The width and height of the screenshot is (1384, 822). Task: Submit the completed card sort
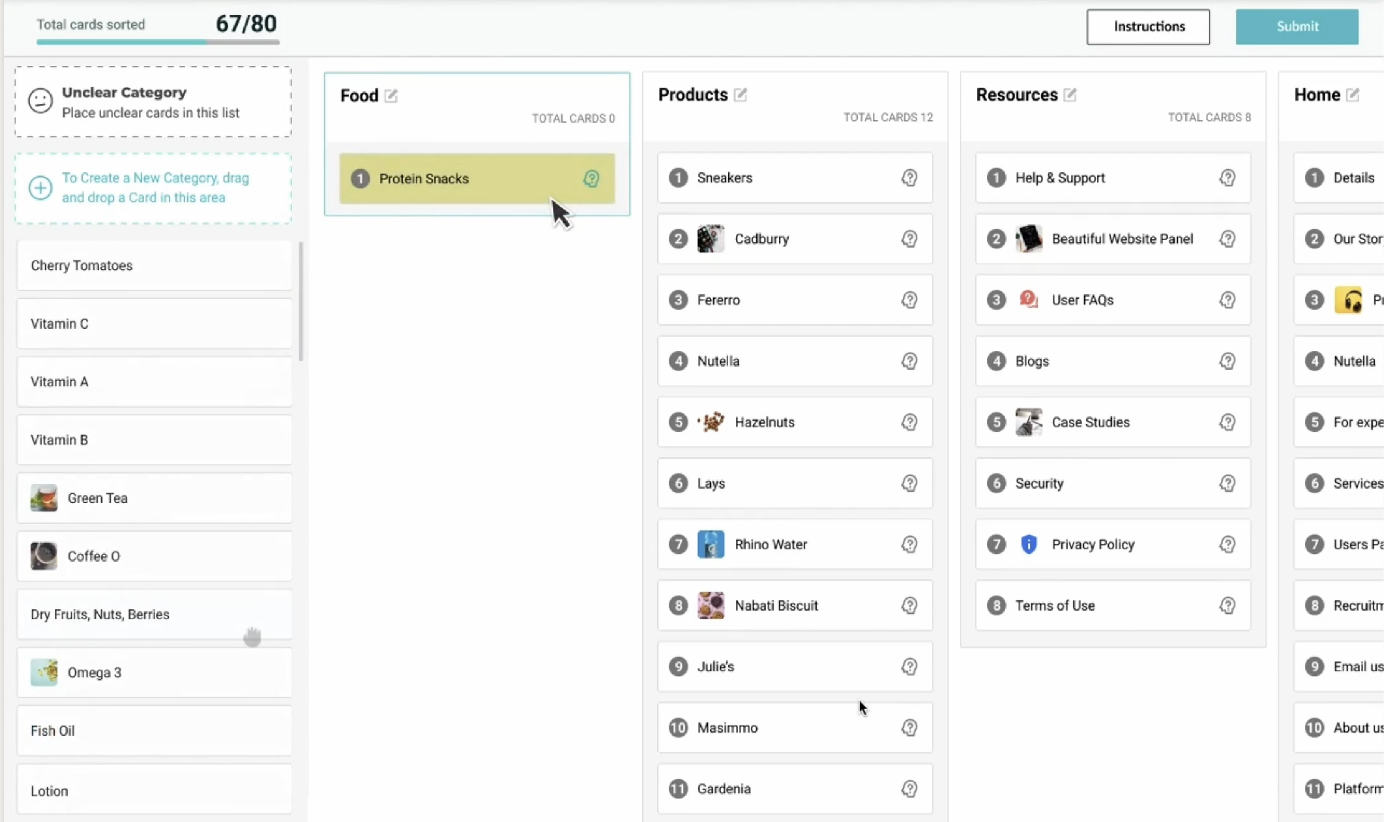pyautogui.click(x=1297, y=27)
